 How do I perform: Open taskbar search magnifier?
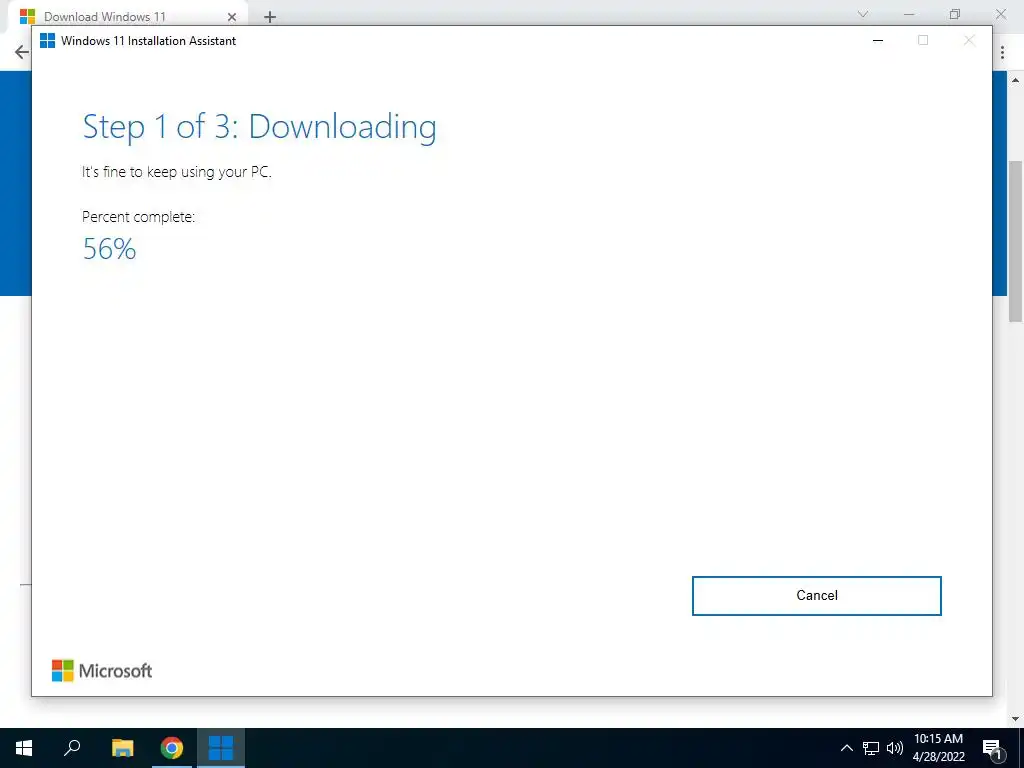(72, 748)
